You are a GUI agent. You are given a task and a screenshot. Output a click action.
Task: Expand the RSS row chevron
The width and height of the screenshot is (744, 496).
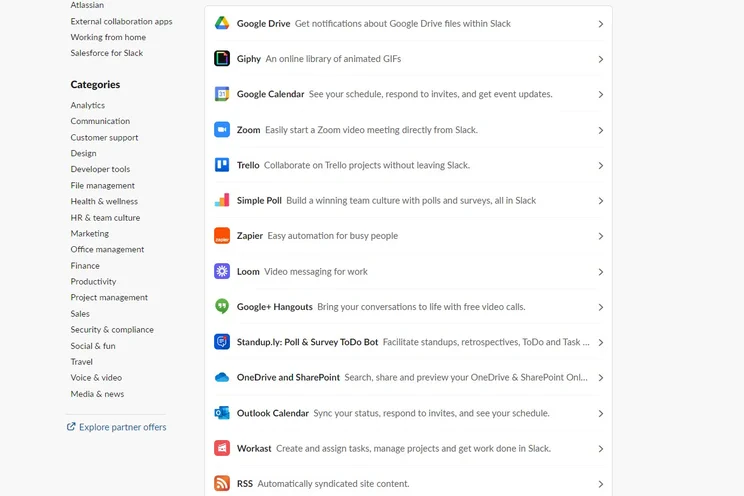(x=601, y=484)
